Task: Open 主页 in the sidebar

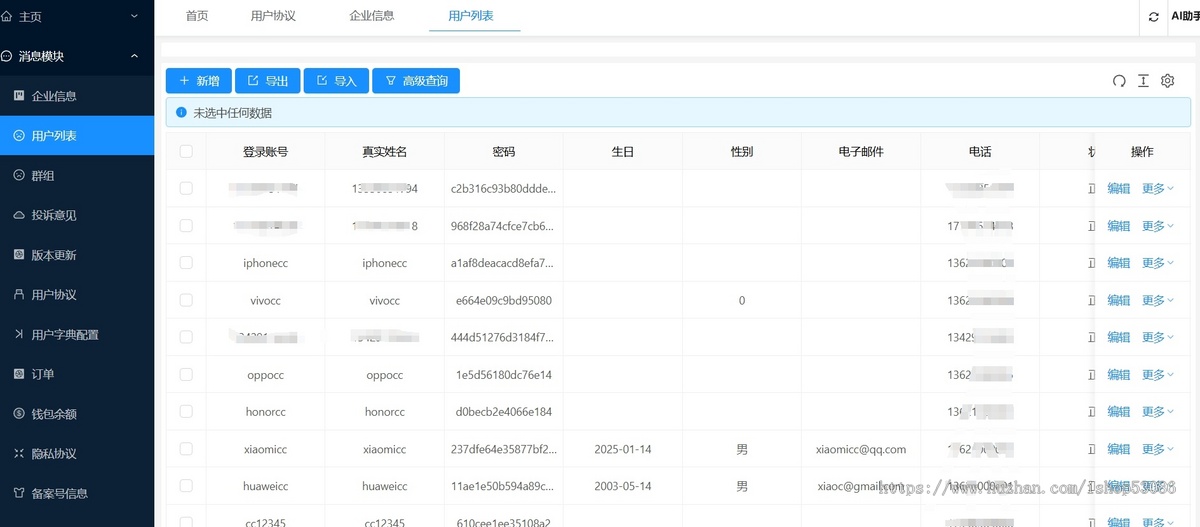Action: 77,17
